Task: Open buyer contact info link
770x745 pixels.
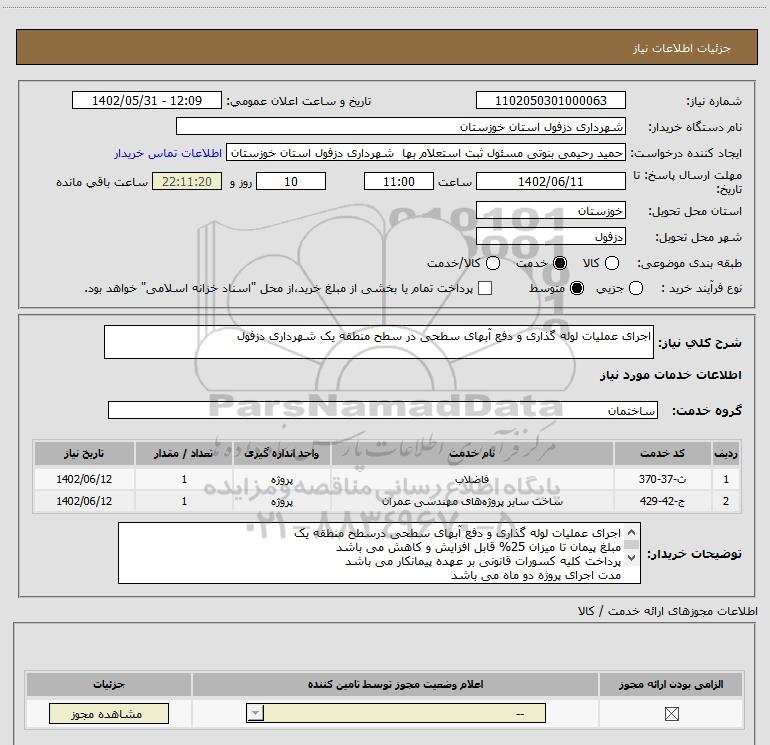Action: point(168,153)
